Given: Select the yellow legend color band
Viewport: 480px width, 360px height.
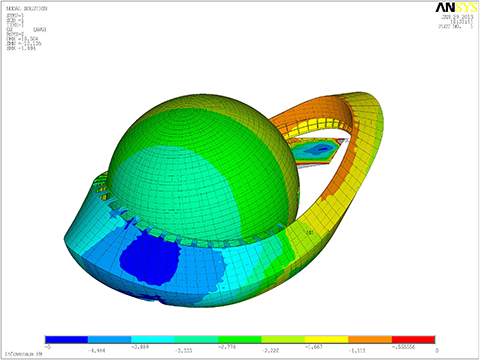Looking at the screenshot, I should (x=327, y=339).
